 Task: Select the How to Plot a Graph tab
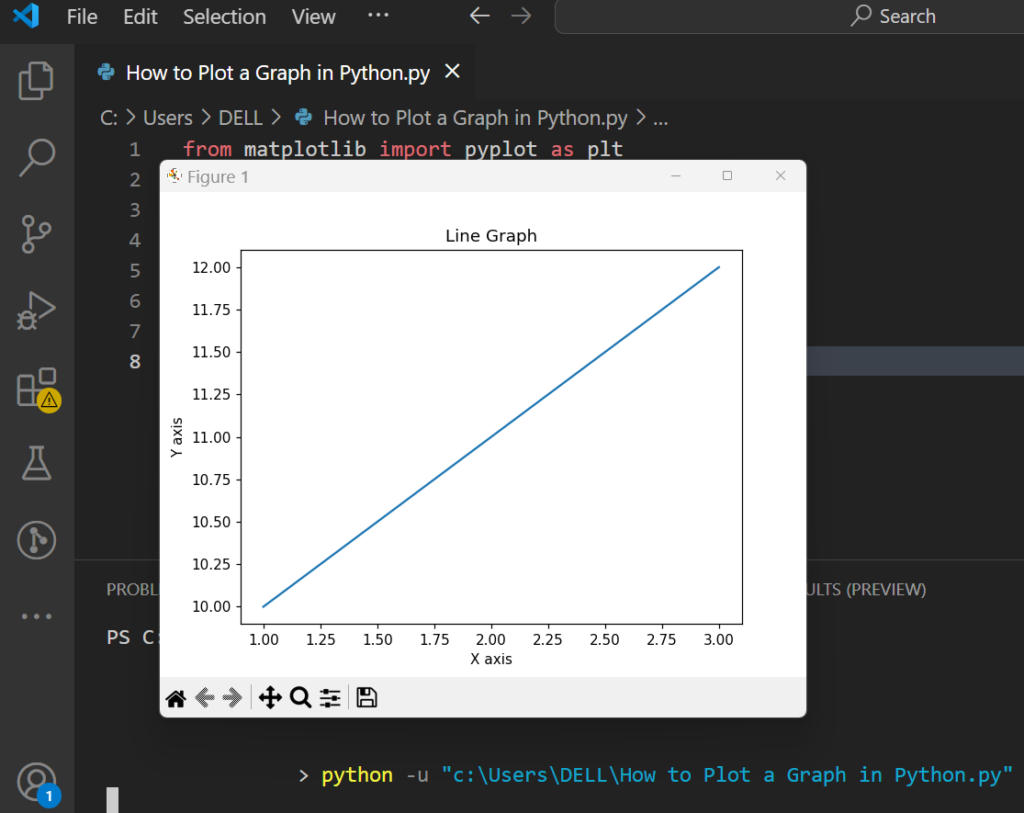point(273,72)
